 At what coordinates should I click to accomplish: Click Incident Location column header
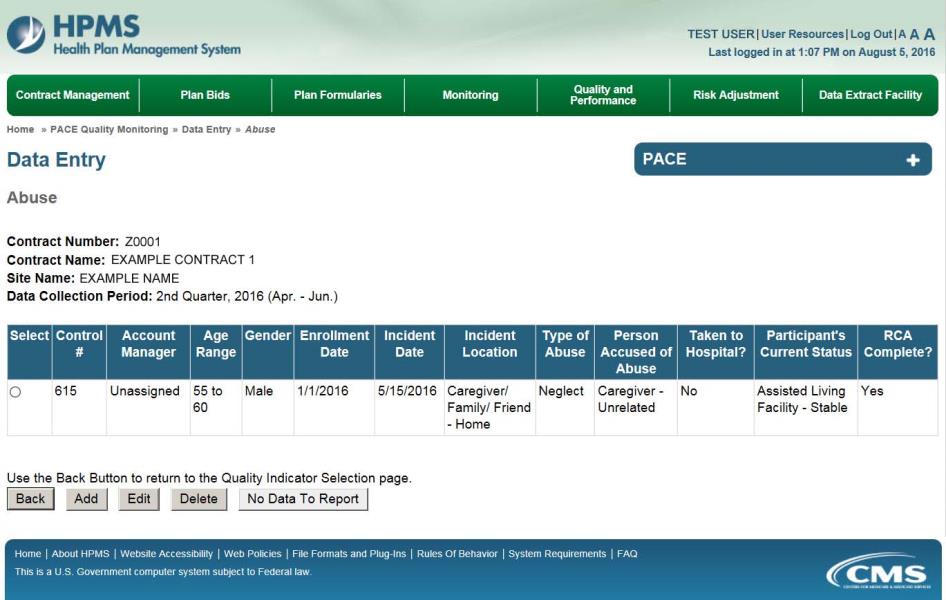click(x=490, y=352)
